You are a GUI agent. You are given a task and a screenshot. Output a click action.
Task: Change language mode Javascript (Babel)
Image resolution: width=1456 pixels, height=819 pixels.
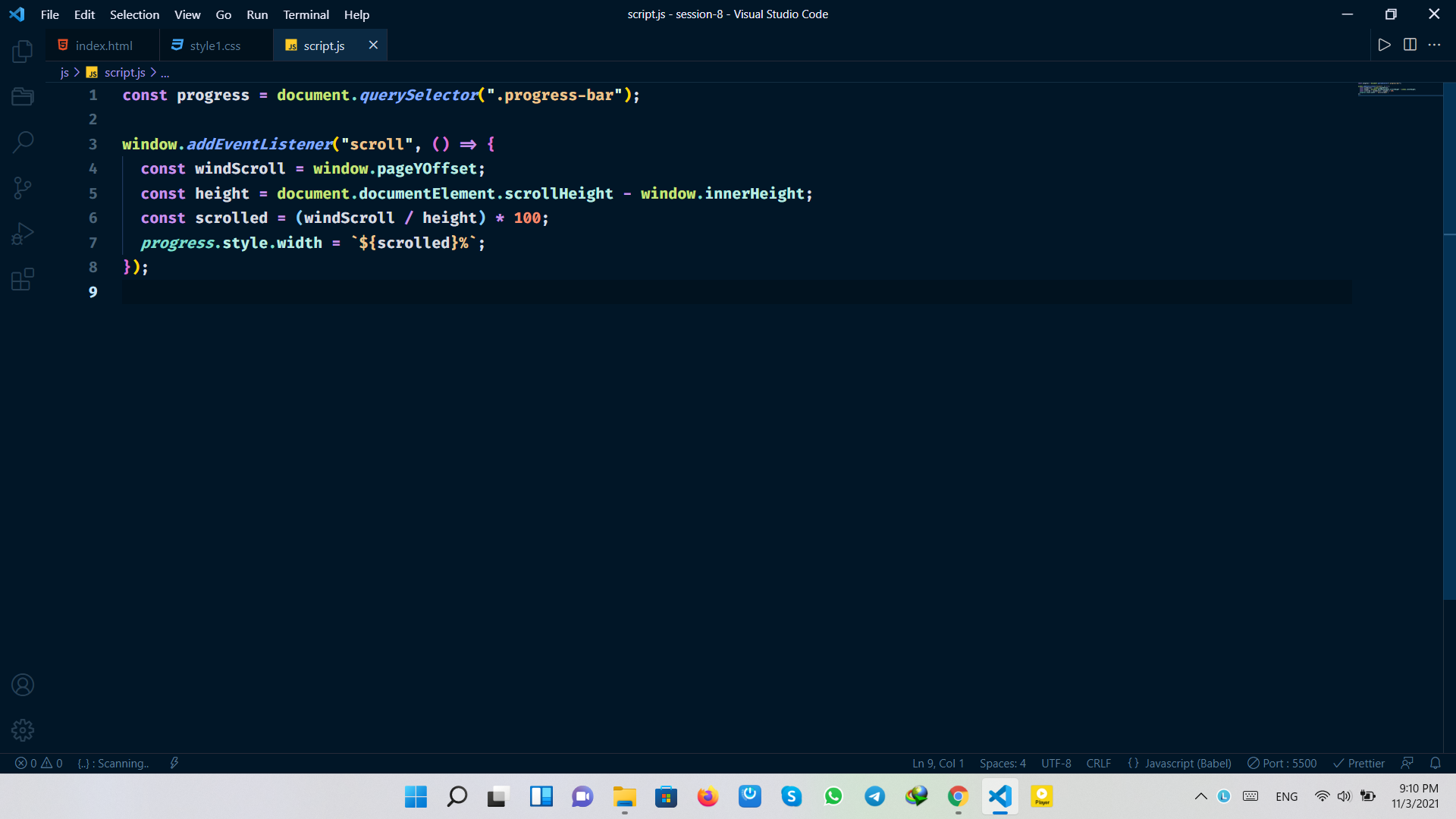(1187, 763)
